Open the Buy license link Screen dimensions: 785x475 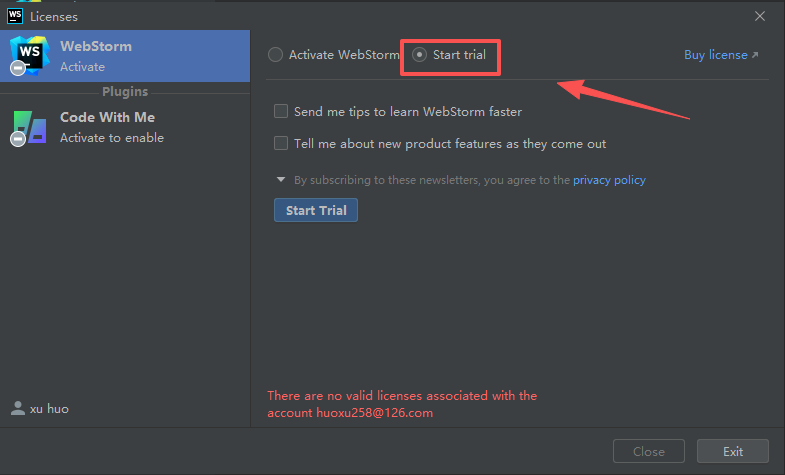tap(716, 55)
